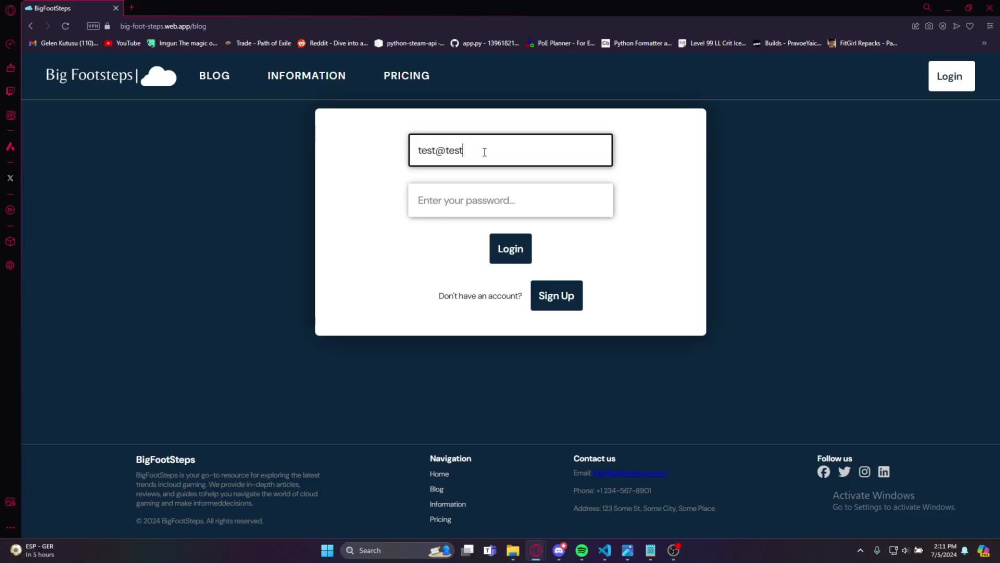Show hidden system tray icons chevron
Screen dimensions: 1000x563
[860, 550]
